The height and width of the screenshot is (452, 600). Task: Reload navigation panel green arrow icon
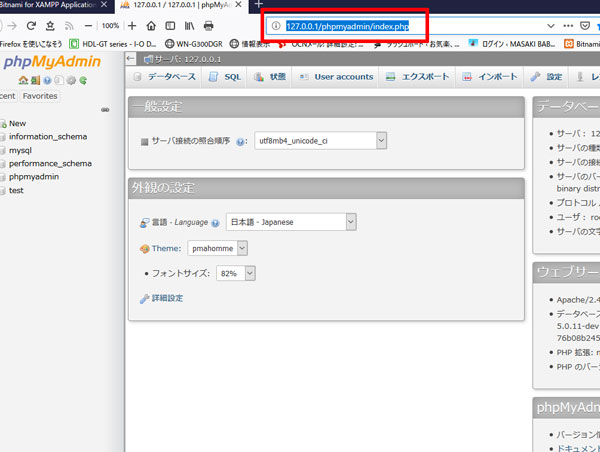click(83, 80)
